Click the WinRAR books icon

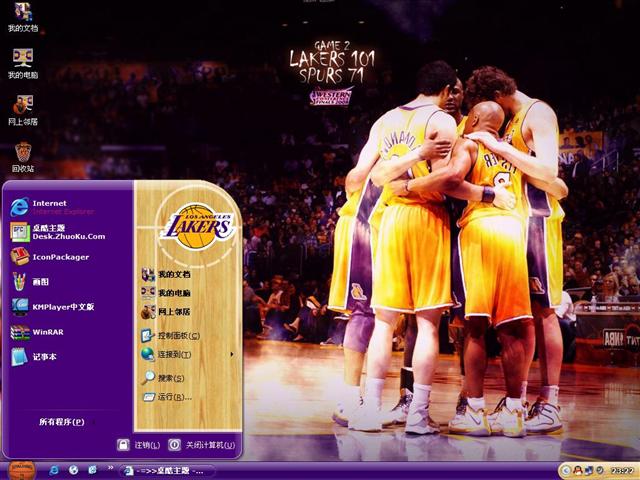pyautogui.click(x=20, y=332)
